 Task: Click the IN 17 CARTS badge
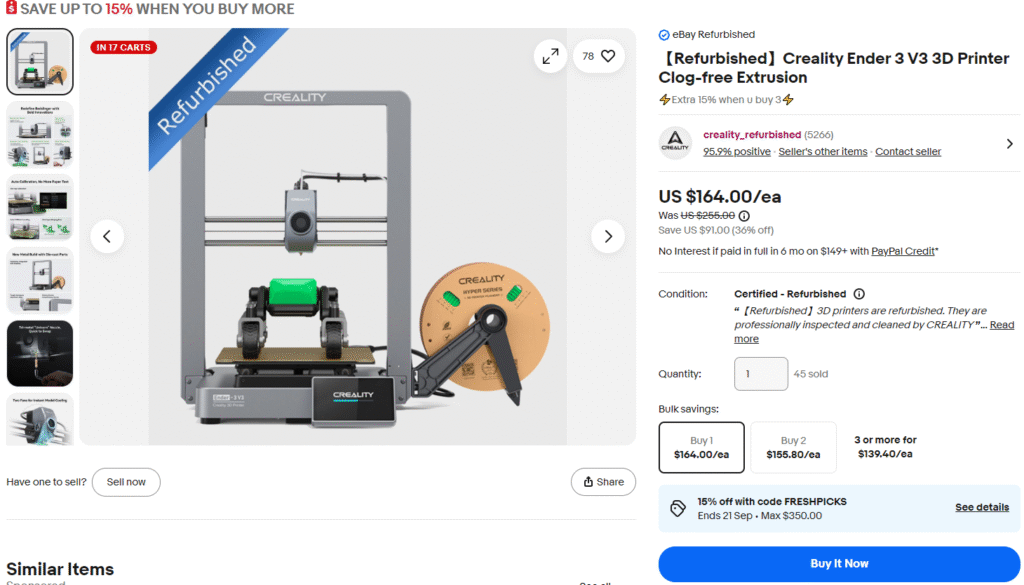pos(123,47)
